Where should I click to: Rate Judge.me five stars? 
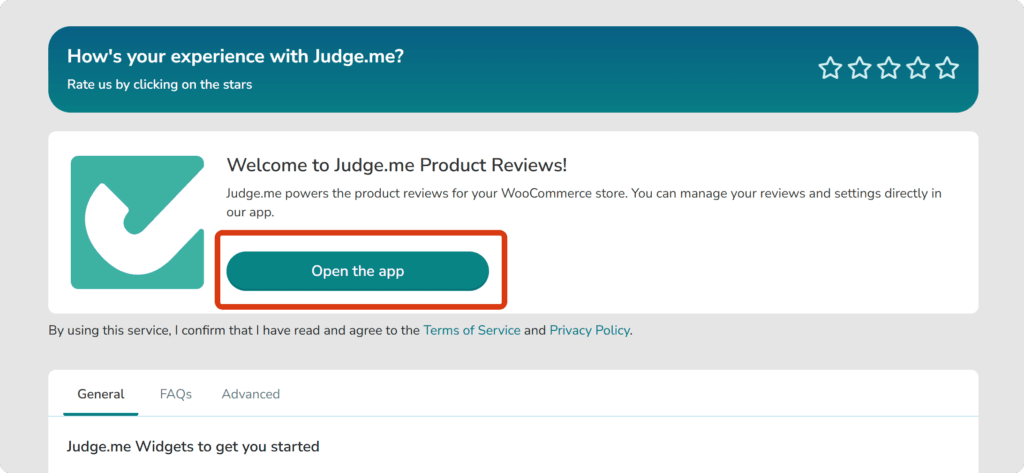[947, 68]
